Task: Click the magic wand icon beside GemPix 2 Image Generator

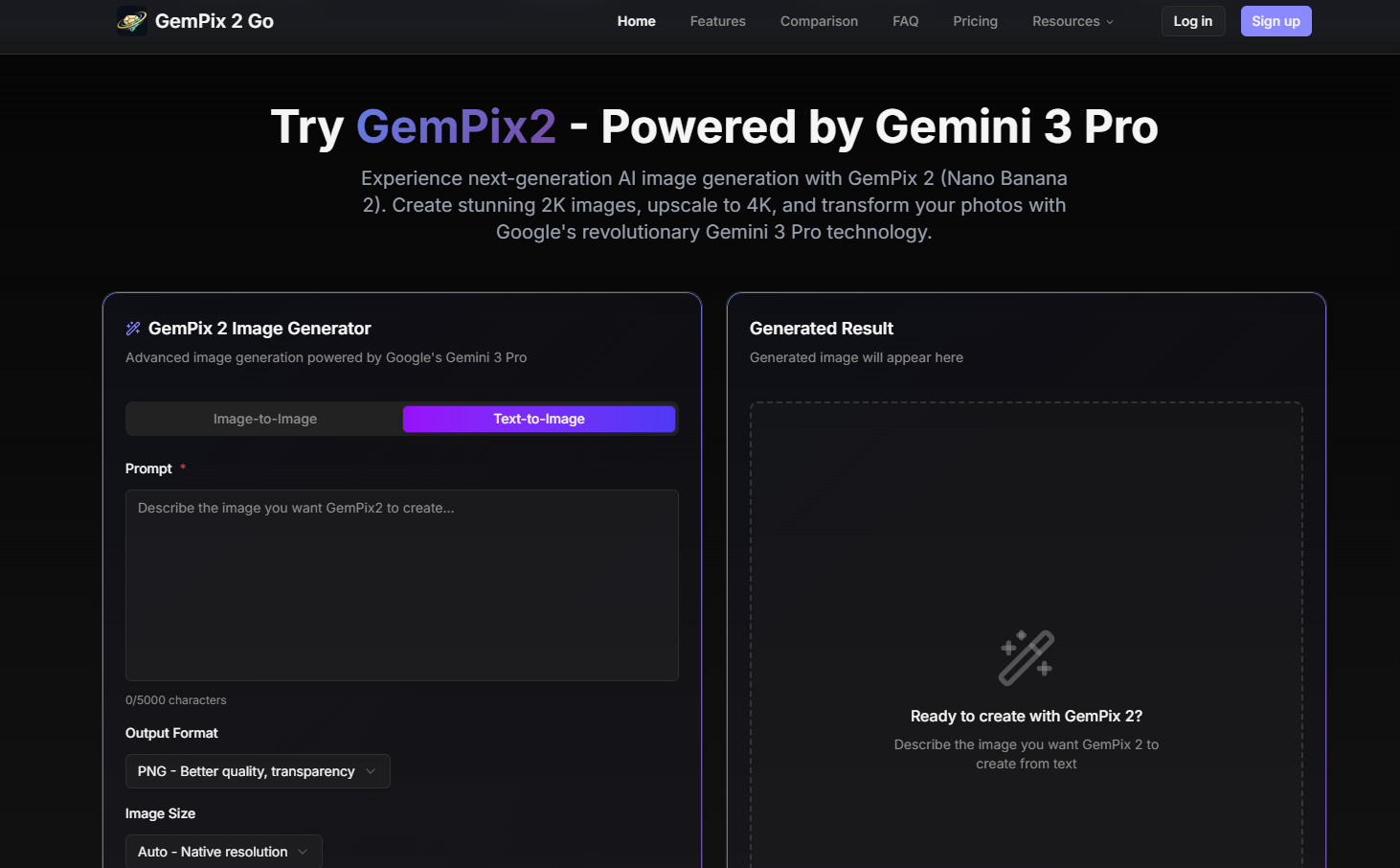Action: 132,328
